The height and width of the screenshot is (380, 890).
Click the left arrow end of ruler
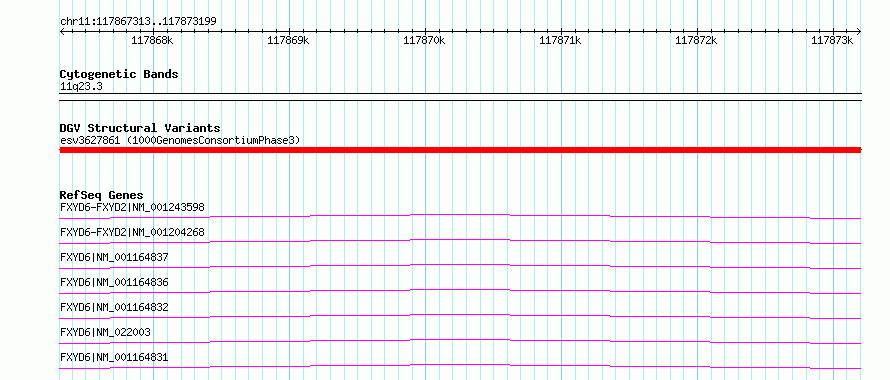pos(62,31)
